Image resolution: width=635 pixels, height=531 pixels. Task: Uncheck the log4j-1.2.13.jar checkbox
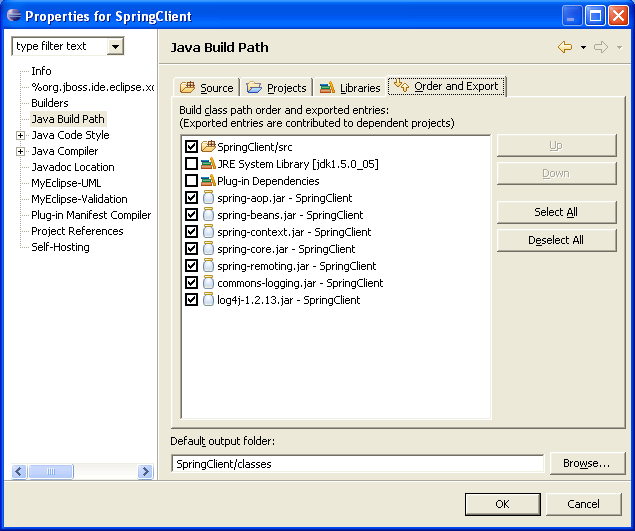tap(191, 299)
